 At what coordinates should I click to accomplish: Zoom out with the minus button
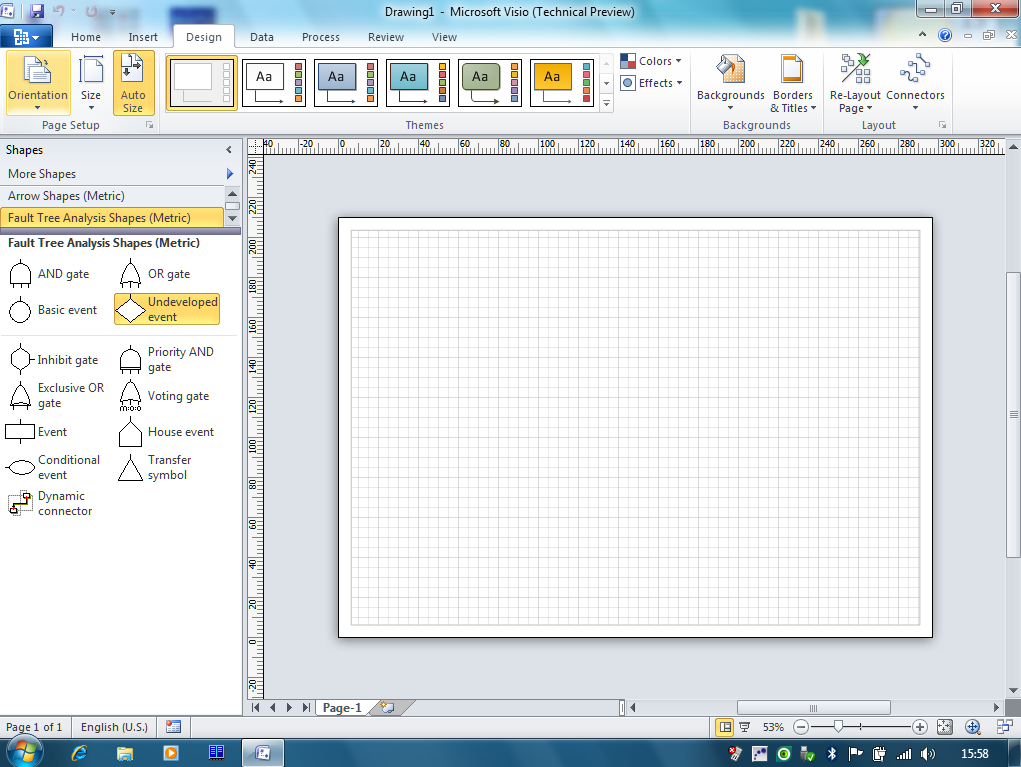pos(801,727)
